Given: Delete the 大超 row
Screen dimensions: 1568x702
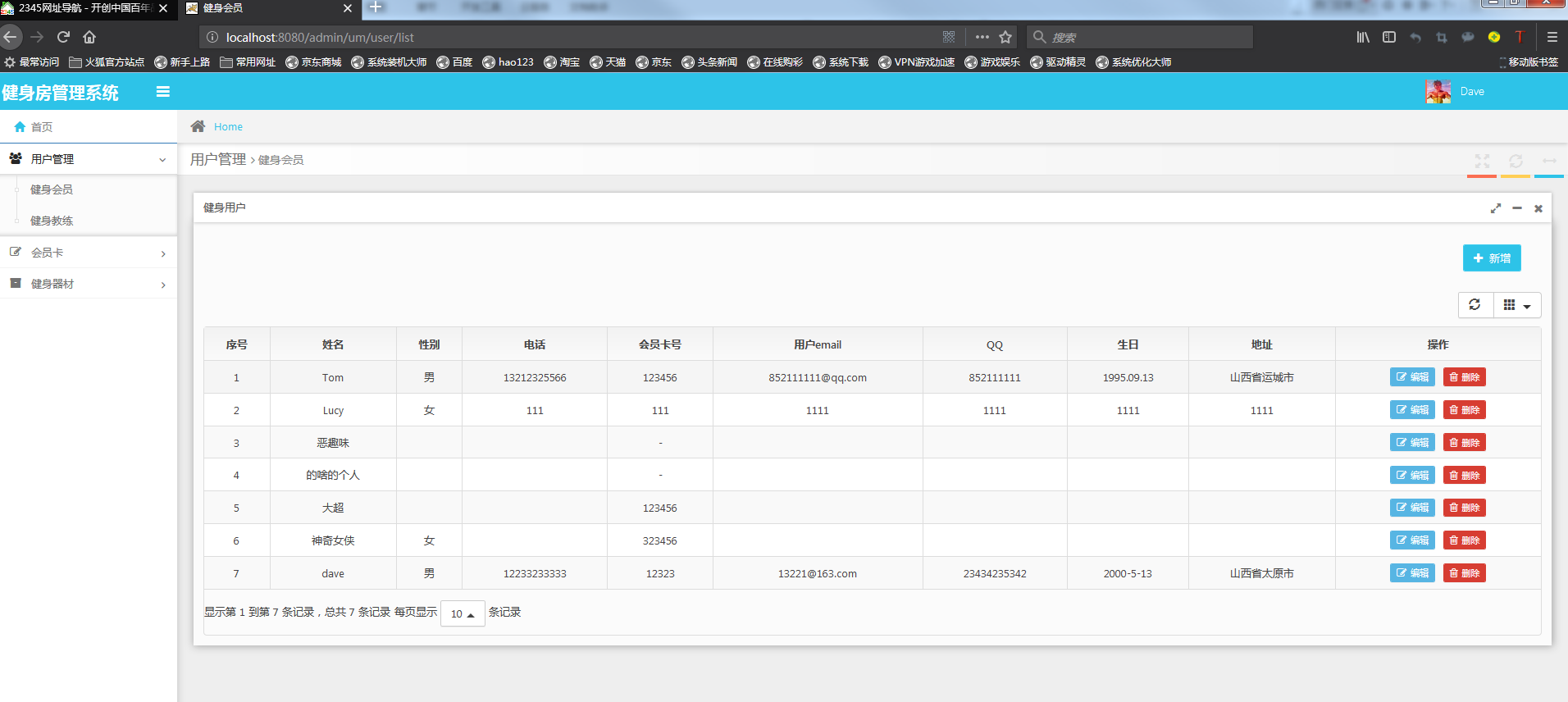Looking at the screenshot, I should [1465, 508].
